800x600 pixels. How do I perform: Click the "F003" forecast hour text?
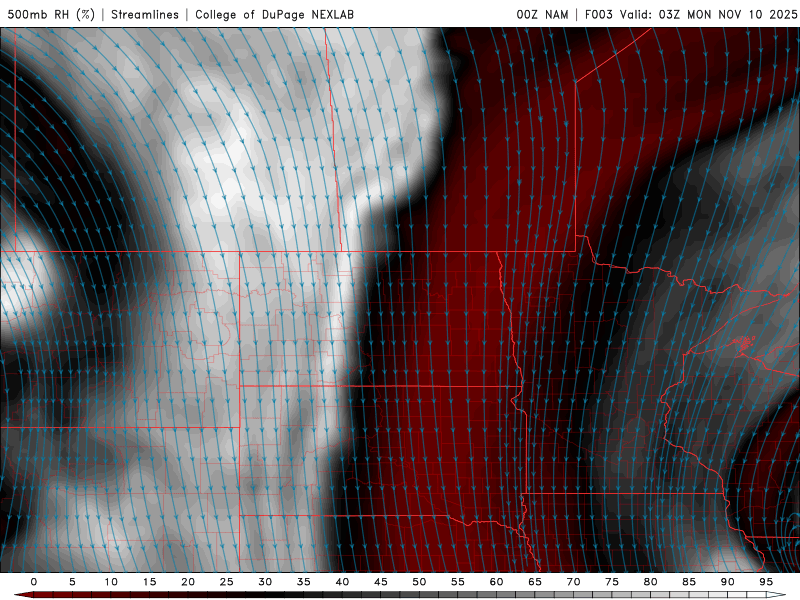pos(598,14)
